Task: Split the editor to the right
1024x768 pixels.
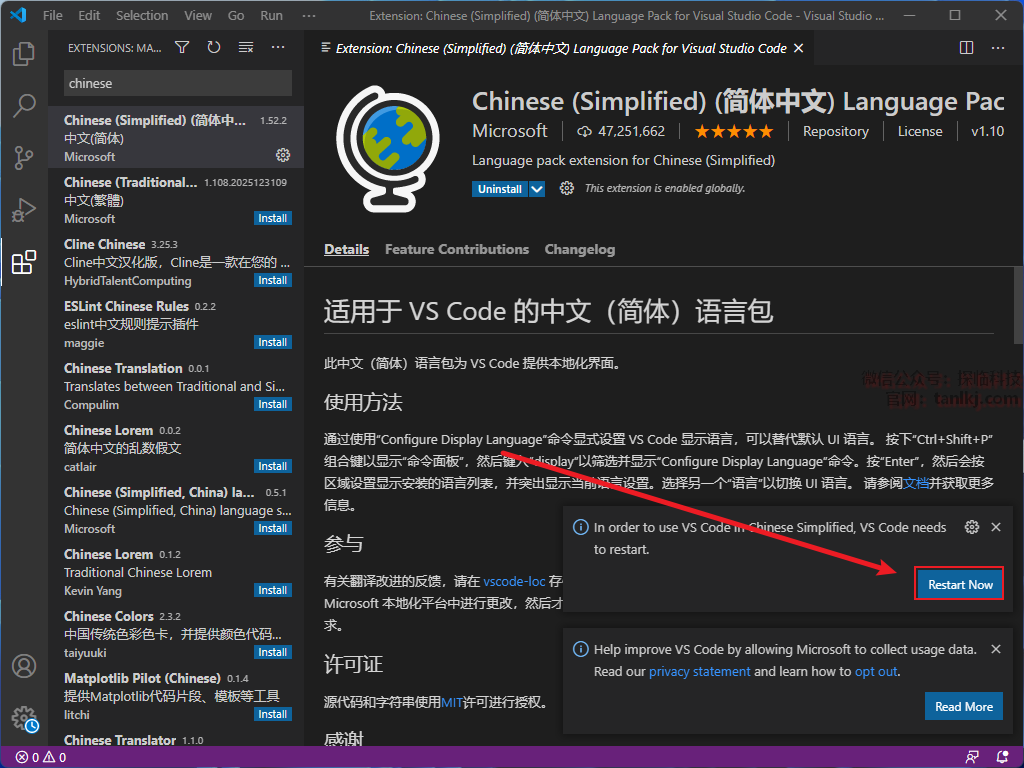Action: [x=966, y=48]
